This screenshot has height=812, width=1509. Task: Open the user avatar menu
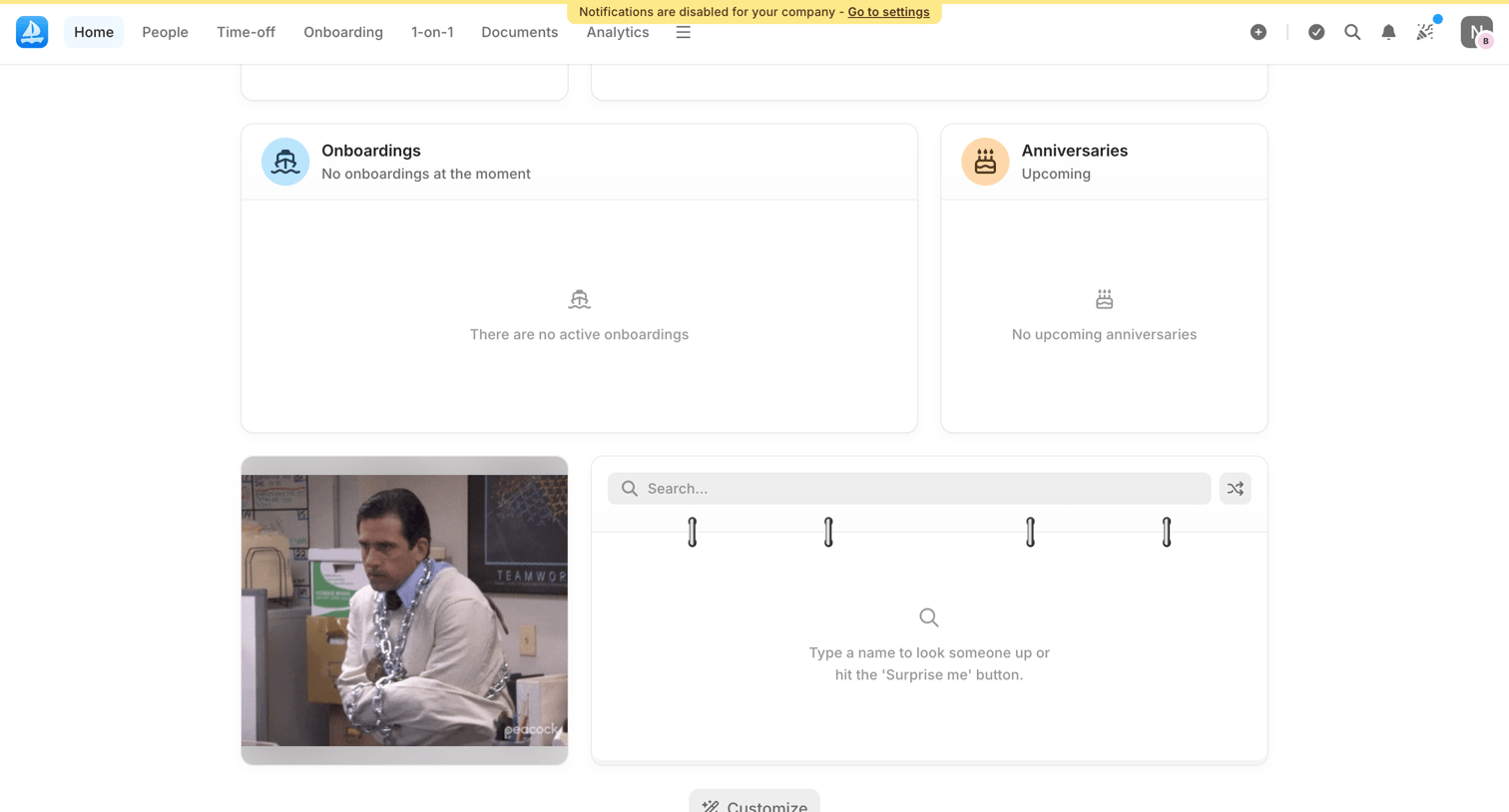coord(1476,32)
